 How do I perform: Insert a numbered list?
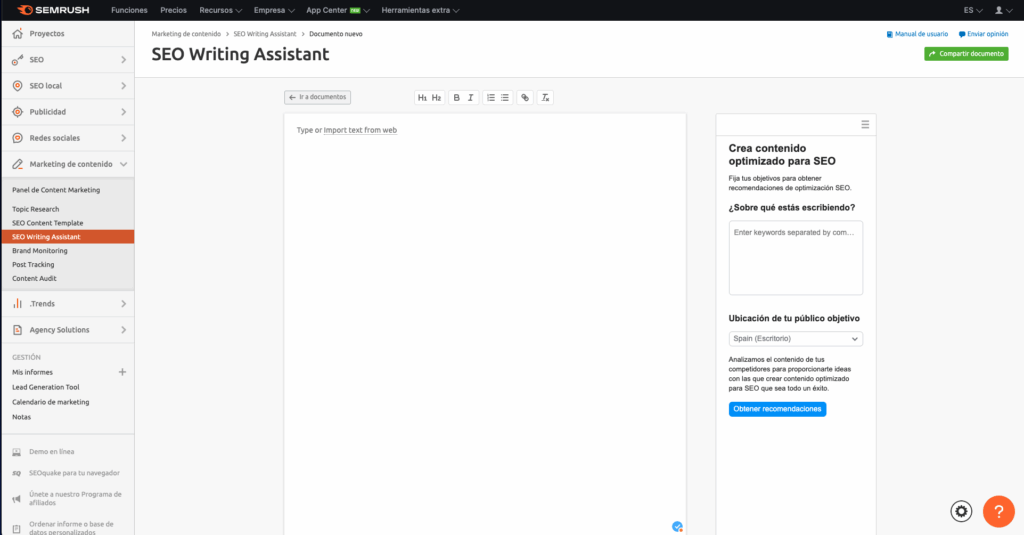(x=490, y=97)
